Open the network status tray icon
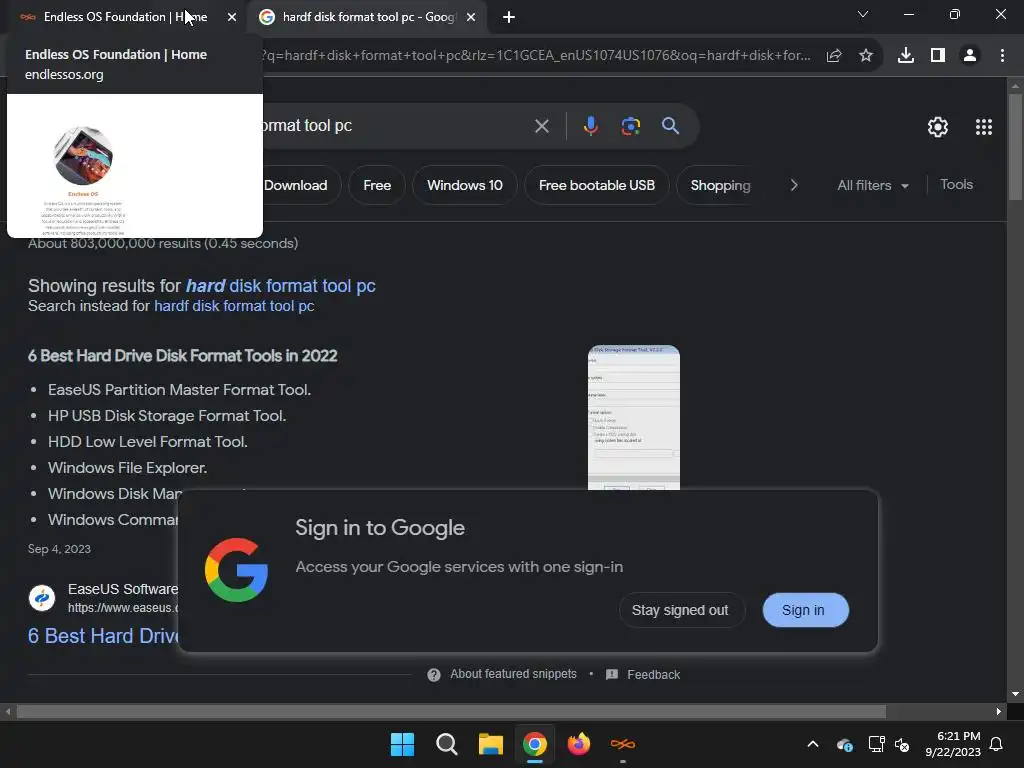The height and width of the screenshot is (768, 1024). click(876, 744)
